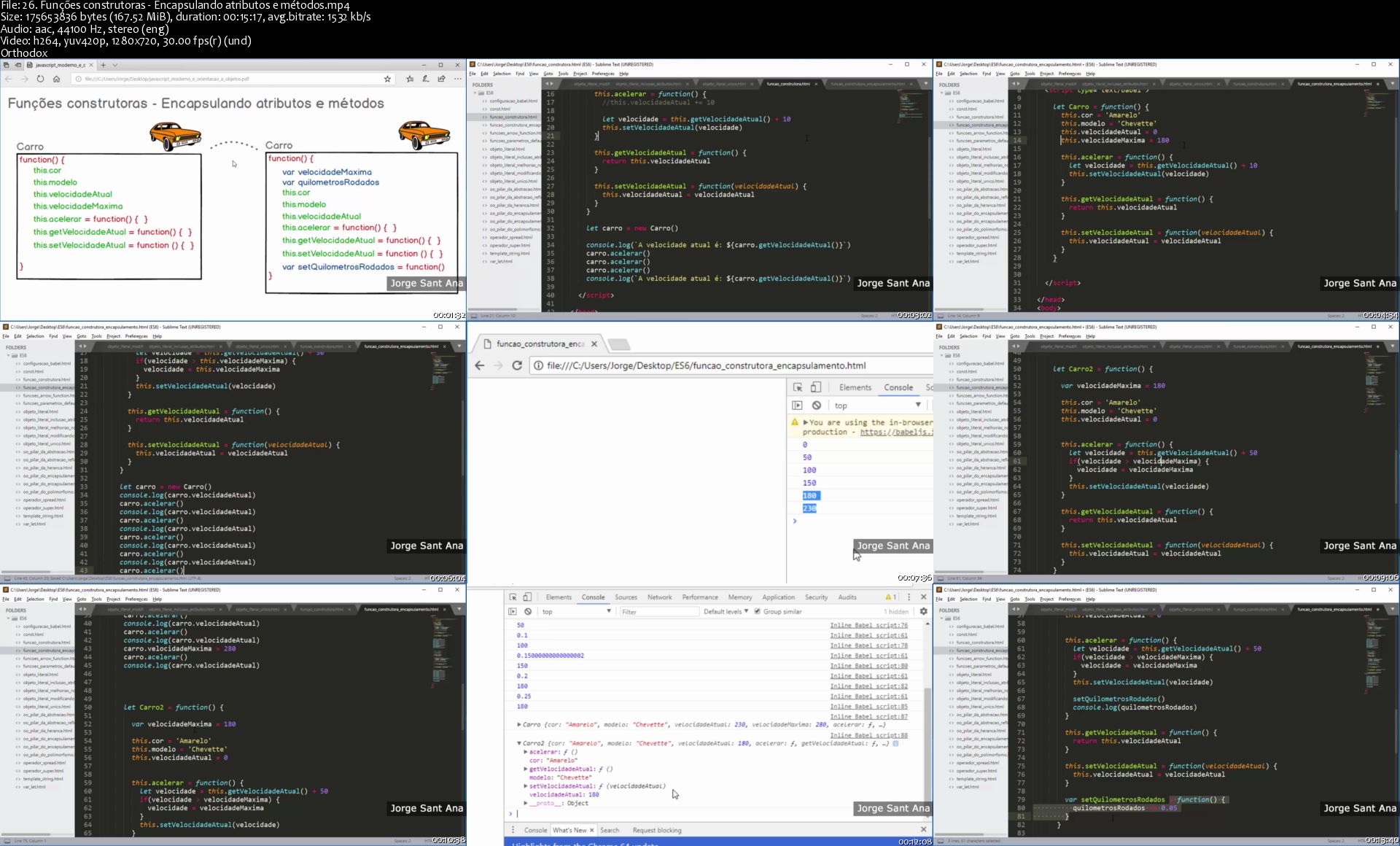Viewport: 1400px width, 846px height.
Task: Switch to the Network tab in DevTools
Action: pyautogui.click(x=659, y=597)
